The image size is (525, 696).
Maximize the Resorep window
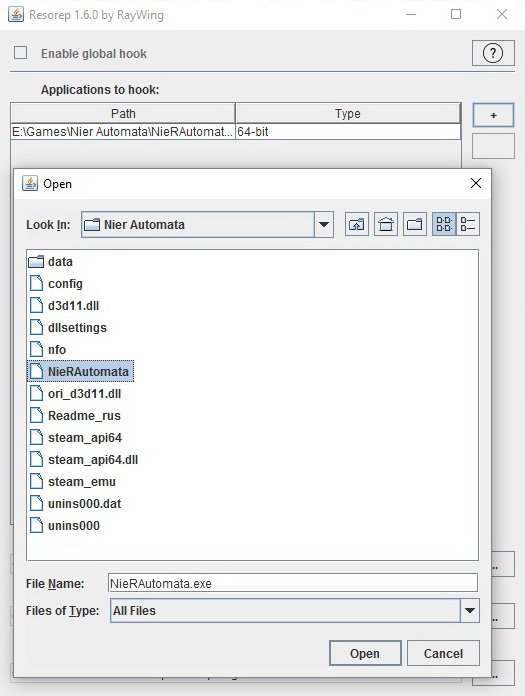click(456, 15)
